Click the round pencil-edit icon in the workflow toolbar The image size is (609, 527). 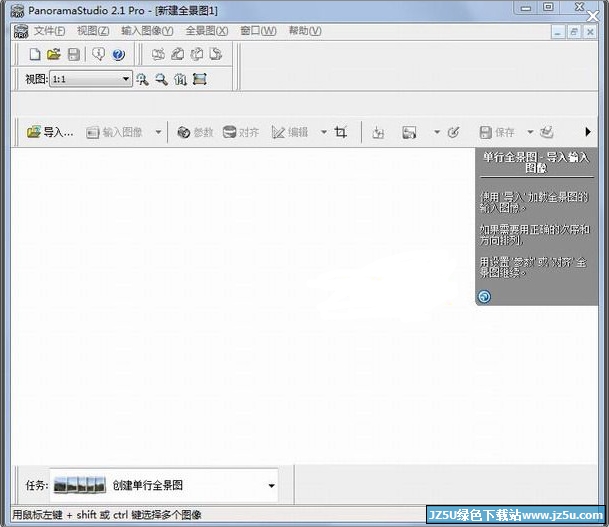[453, 132]
